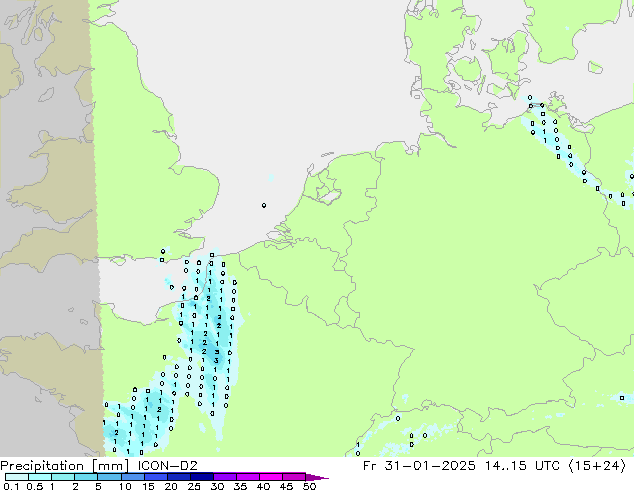Click the lone precipitation marker in North Sea
Image resolution: width=634 pixels, height=490 pixels.
point(264,205)
